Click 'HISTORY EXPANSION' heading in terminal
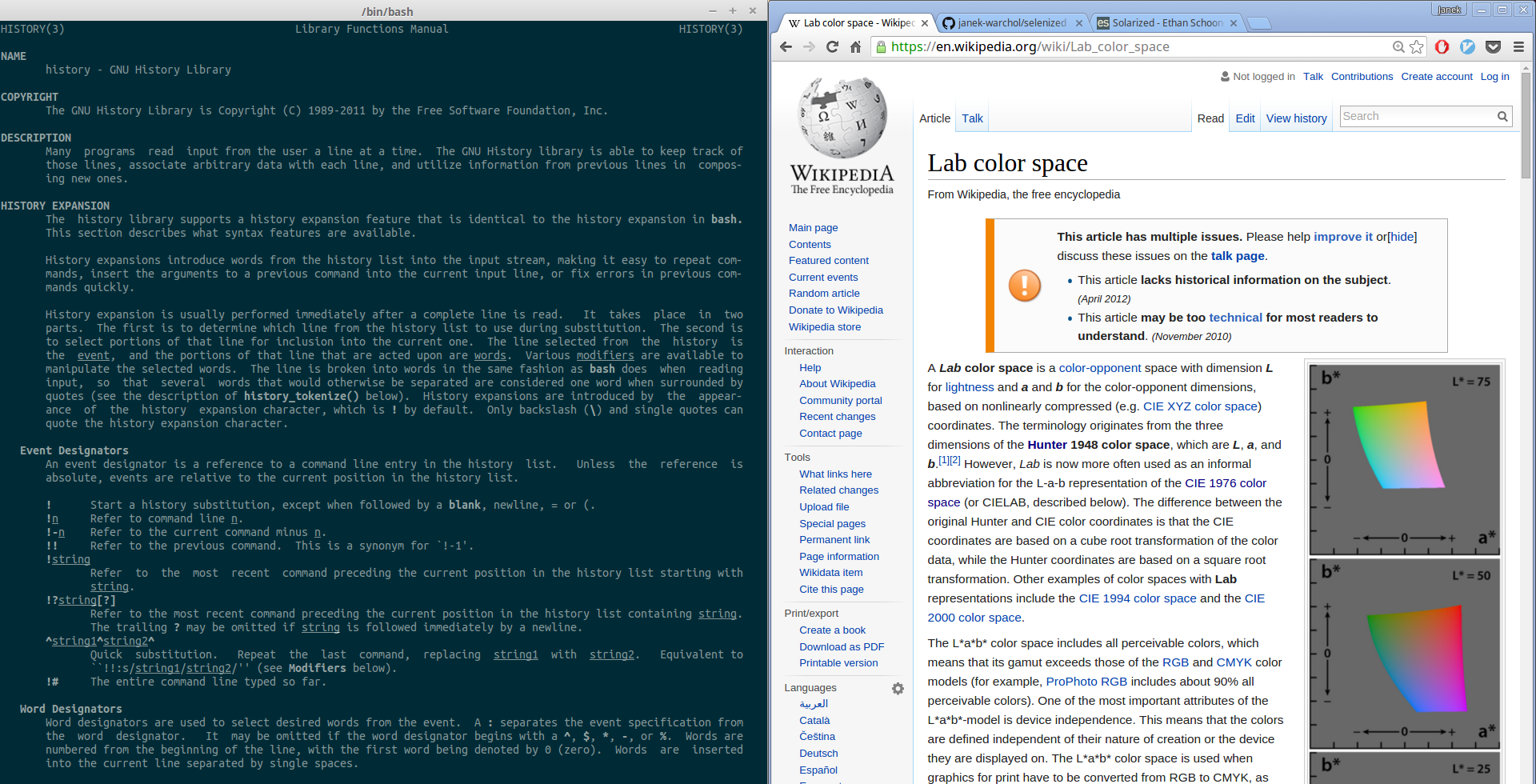This screenshot has height=784, width=1536. pyautogui.click(x=55, y=206)
